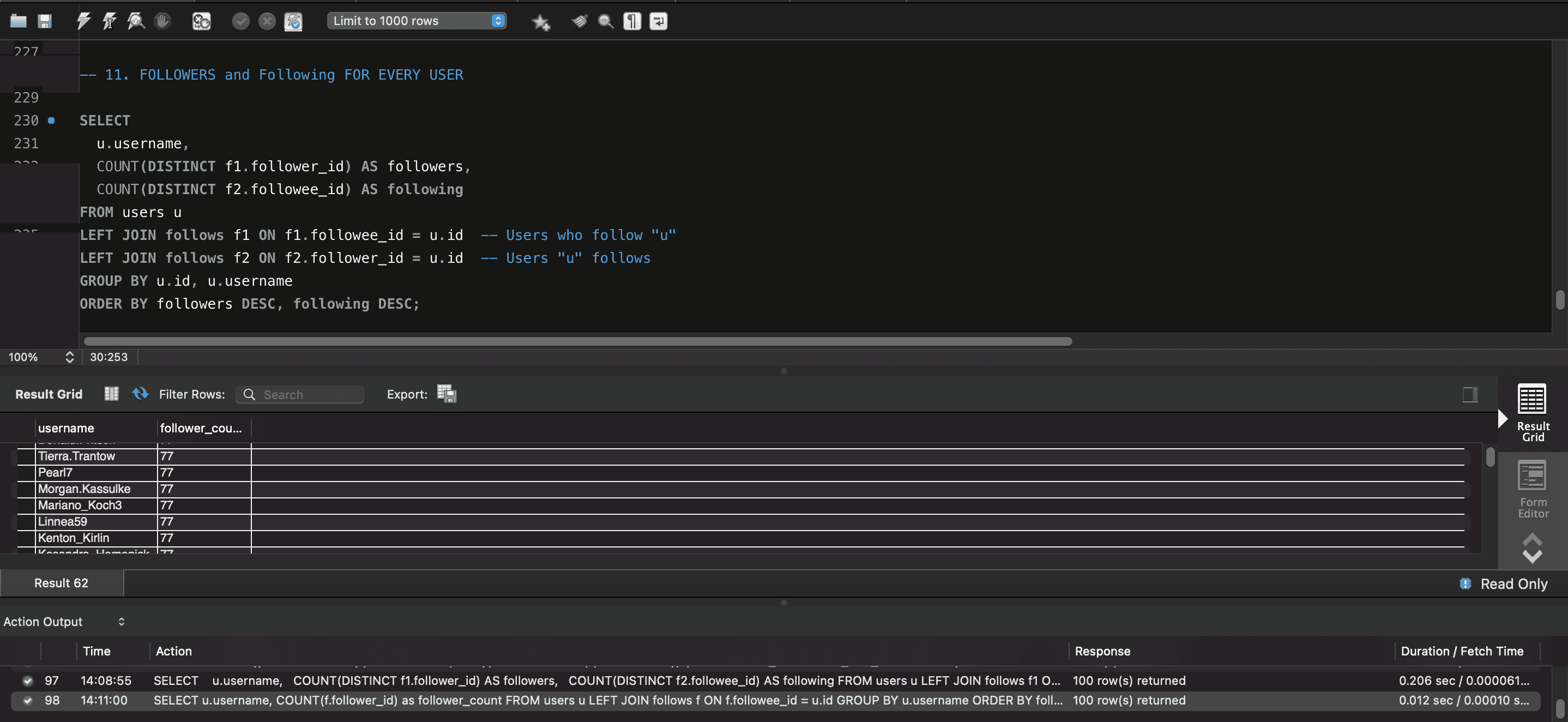Toggle wrap cell content panel icon

point(1470,394)
